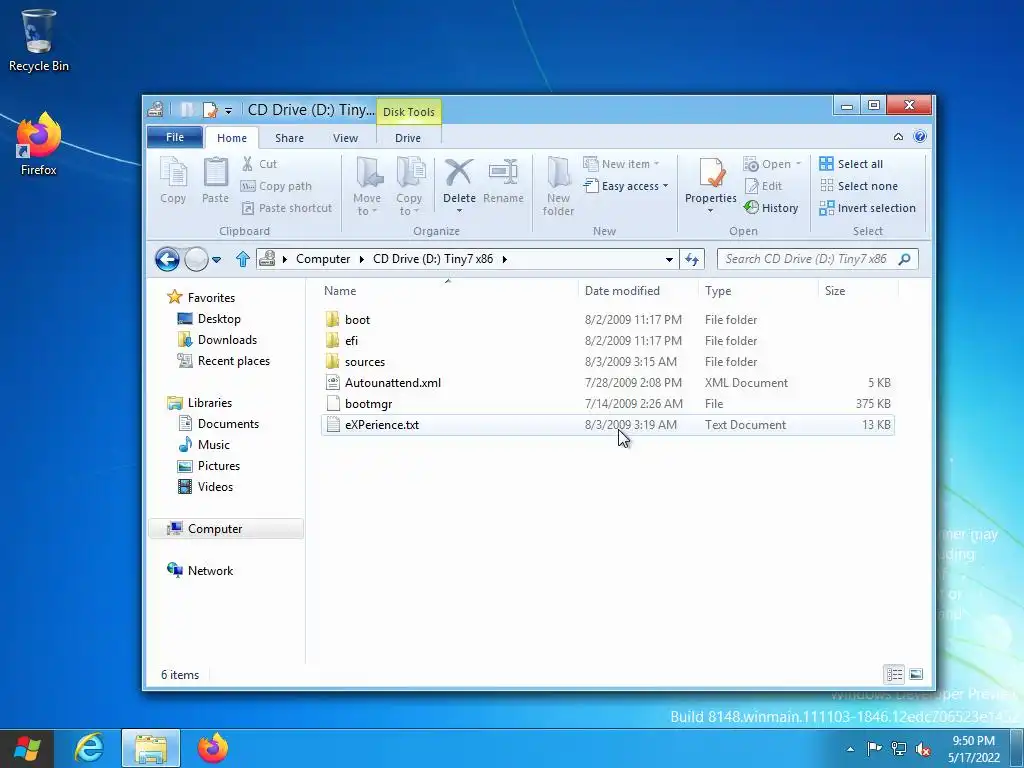Switch to large icons view in status bar

[x=916, y=675]
